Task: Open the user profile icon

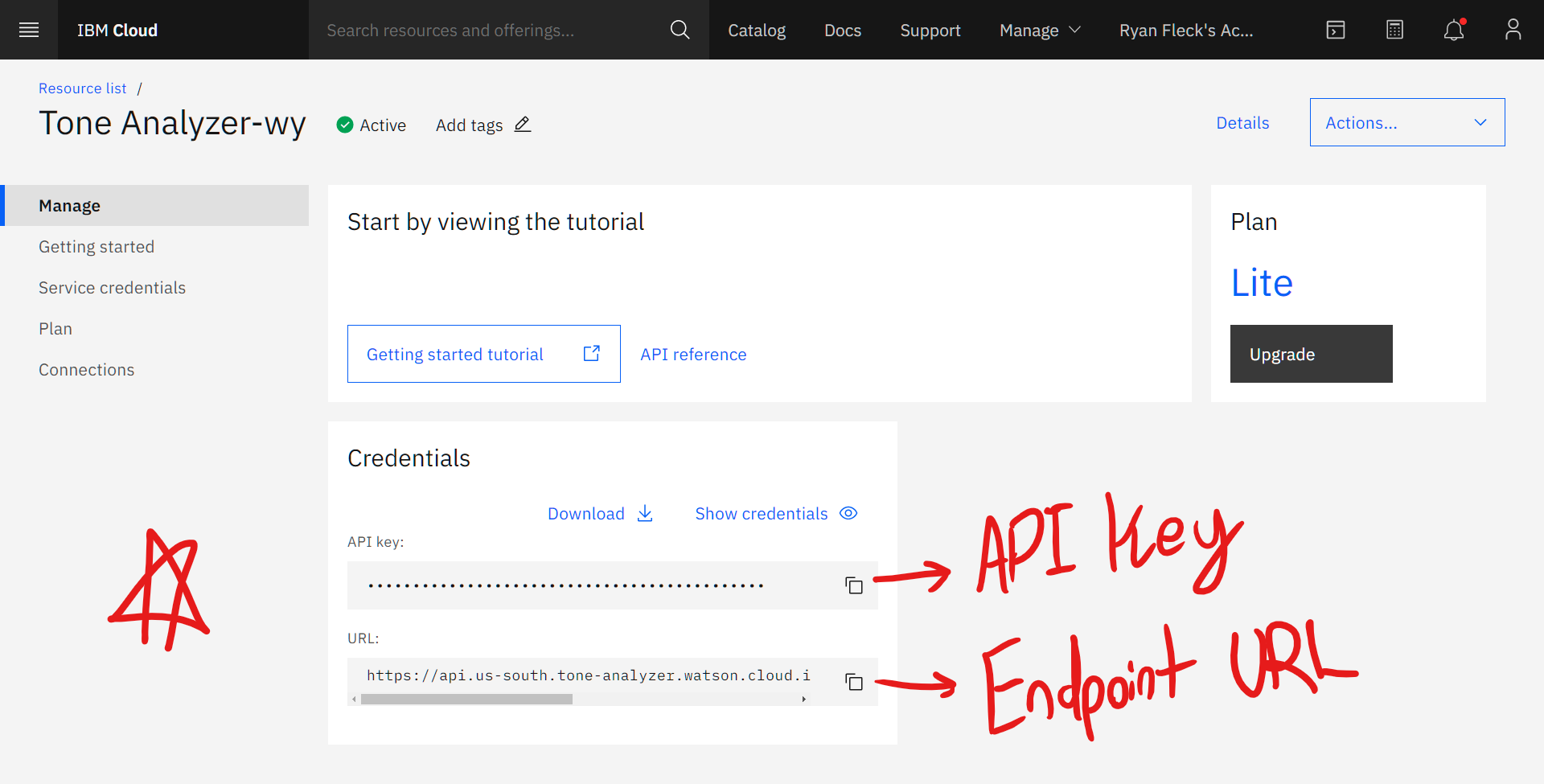Action: (x=1513, y=30)
